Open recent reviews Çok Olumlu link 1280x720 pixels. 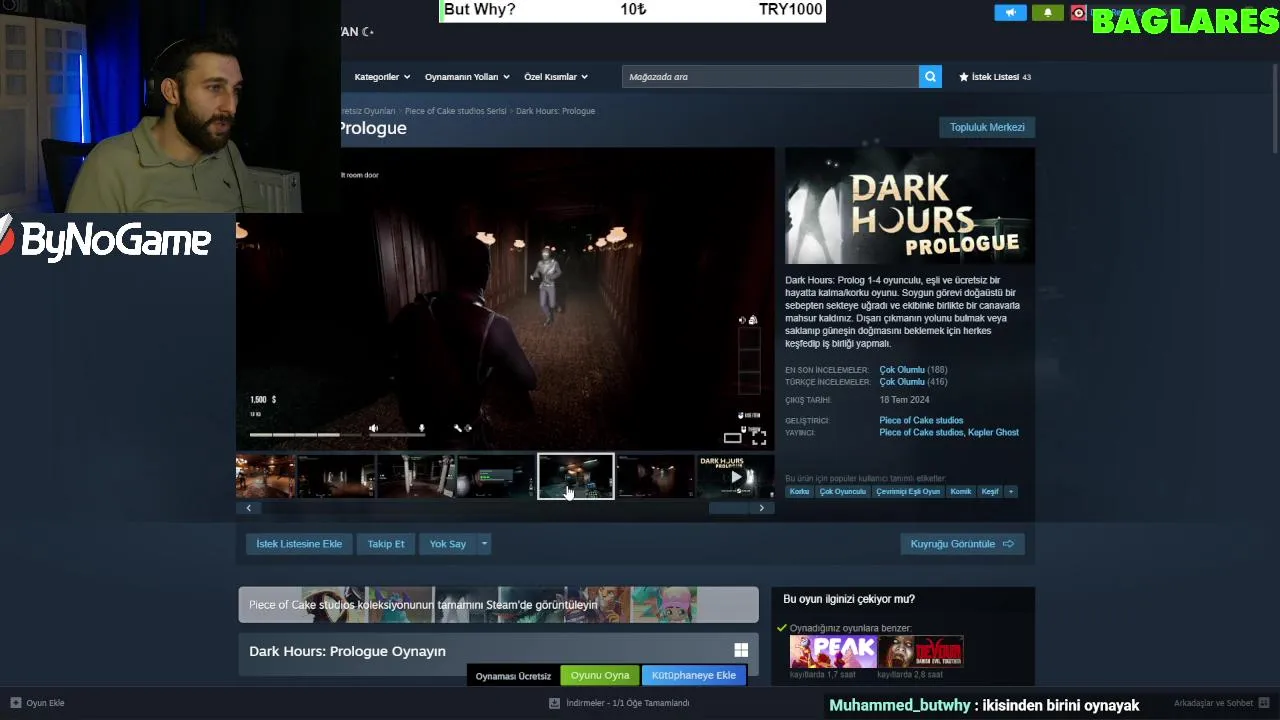tap(902, 370)
